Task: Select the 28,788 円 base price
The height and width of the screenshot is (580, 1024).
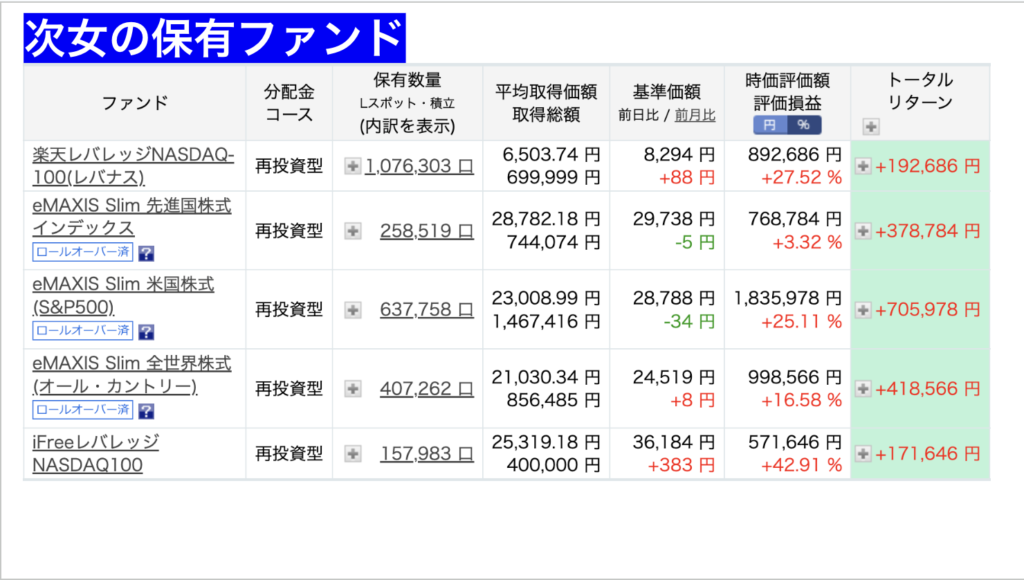Action: [674, 298]
